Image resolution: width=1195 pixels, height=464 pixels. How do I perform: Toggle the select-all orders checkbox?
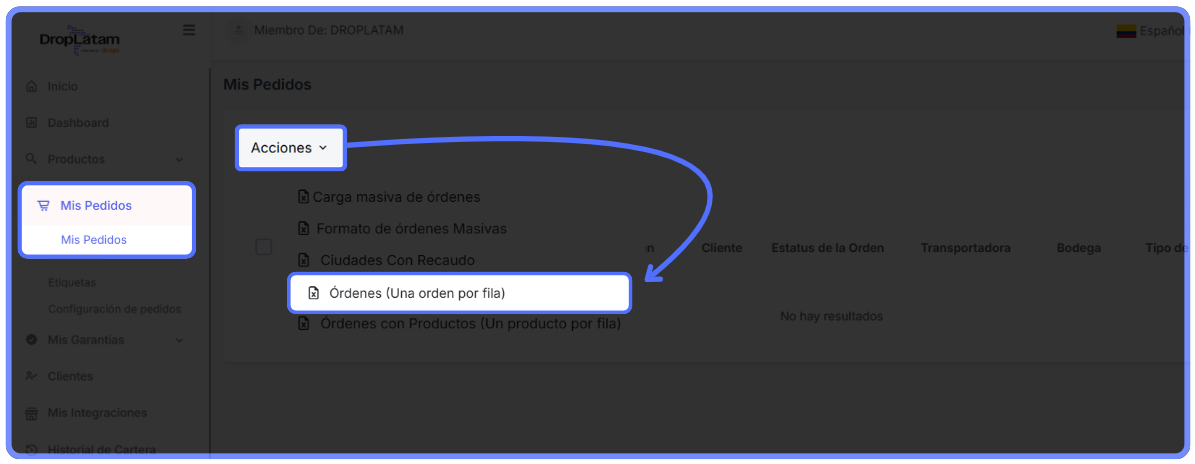click(x=264, y=247)
